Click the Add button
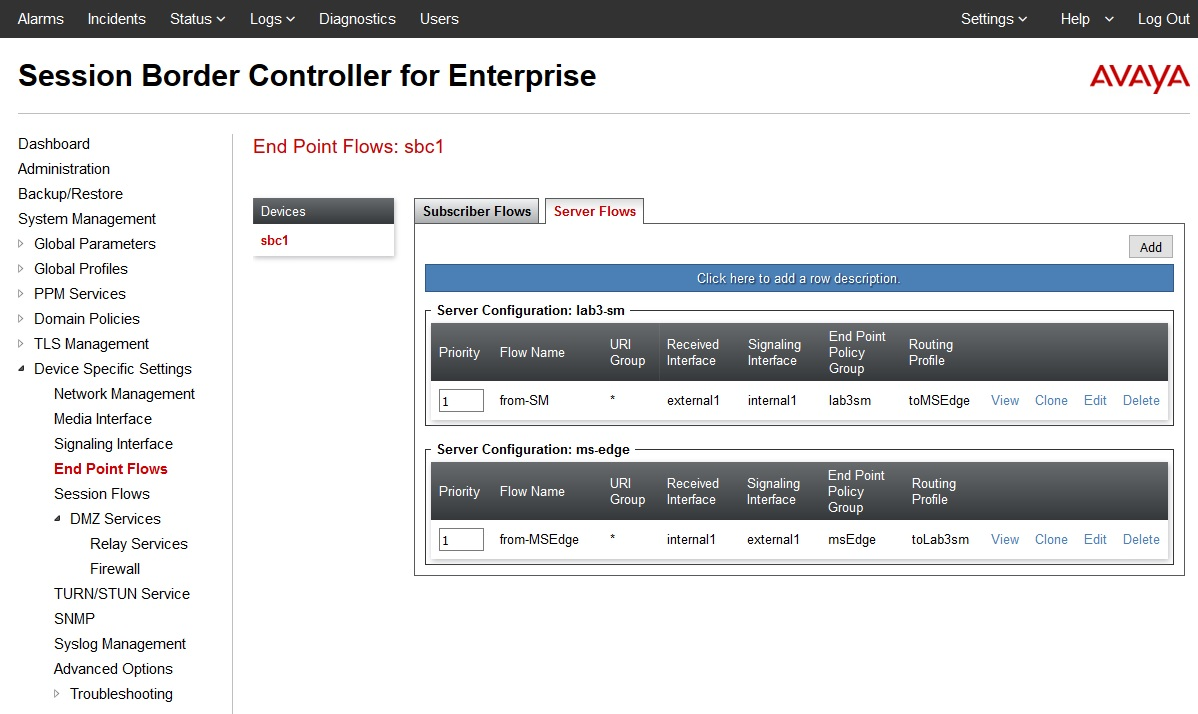Viewport: 1198px width, 714px height. click(1151, 247)
